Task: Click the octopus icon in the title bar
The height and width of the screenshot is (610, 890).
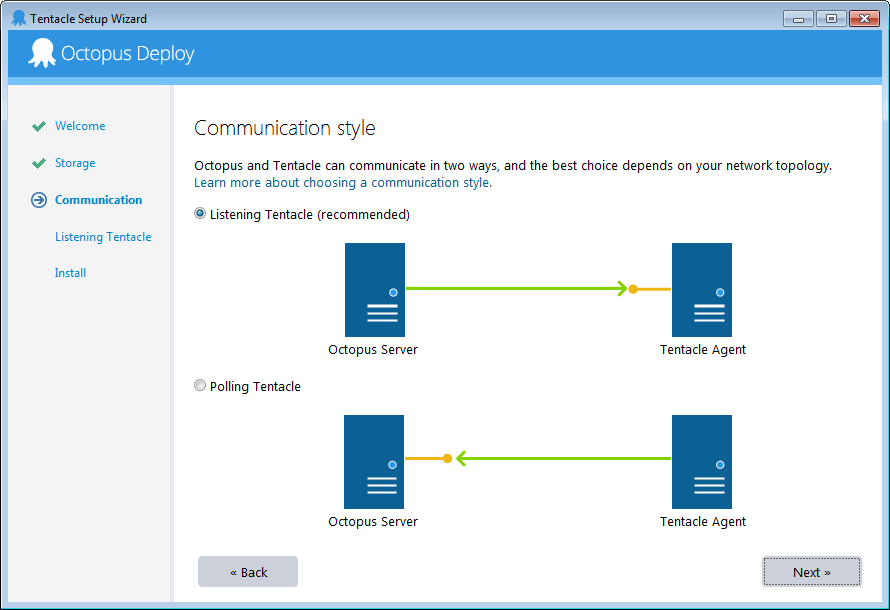Action: click(x=18, y=17)
